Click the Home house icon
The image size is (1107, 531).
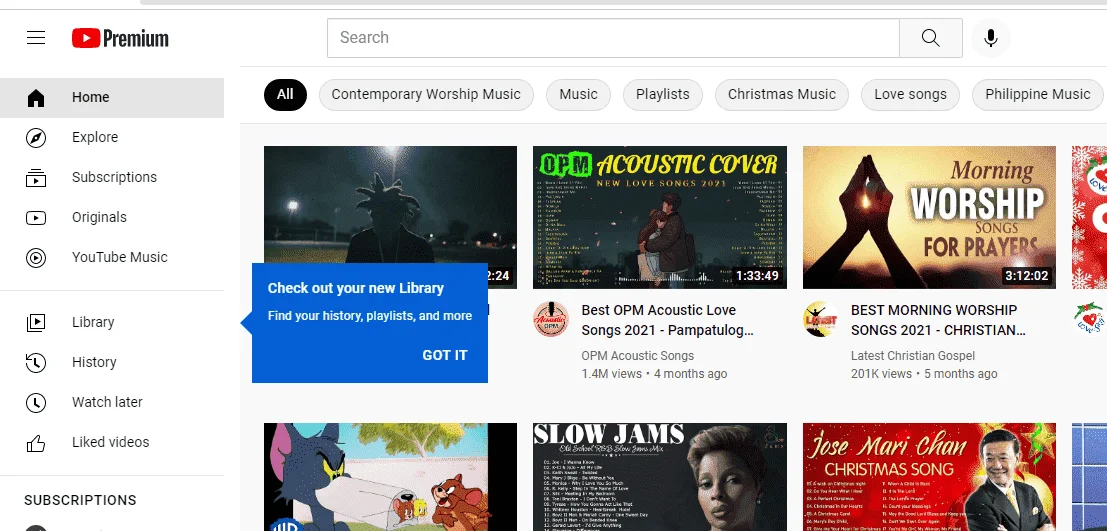(x=36, y=97)
